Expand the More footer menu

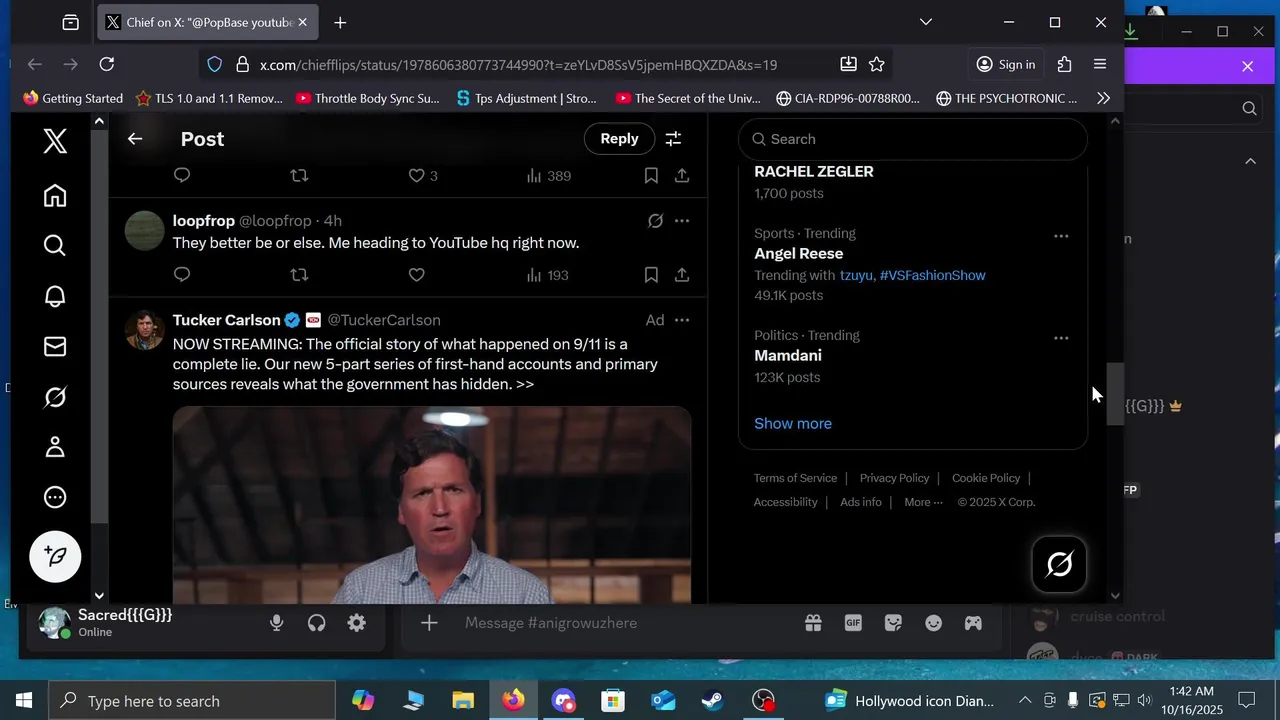923,502
